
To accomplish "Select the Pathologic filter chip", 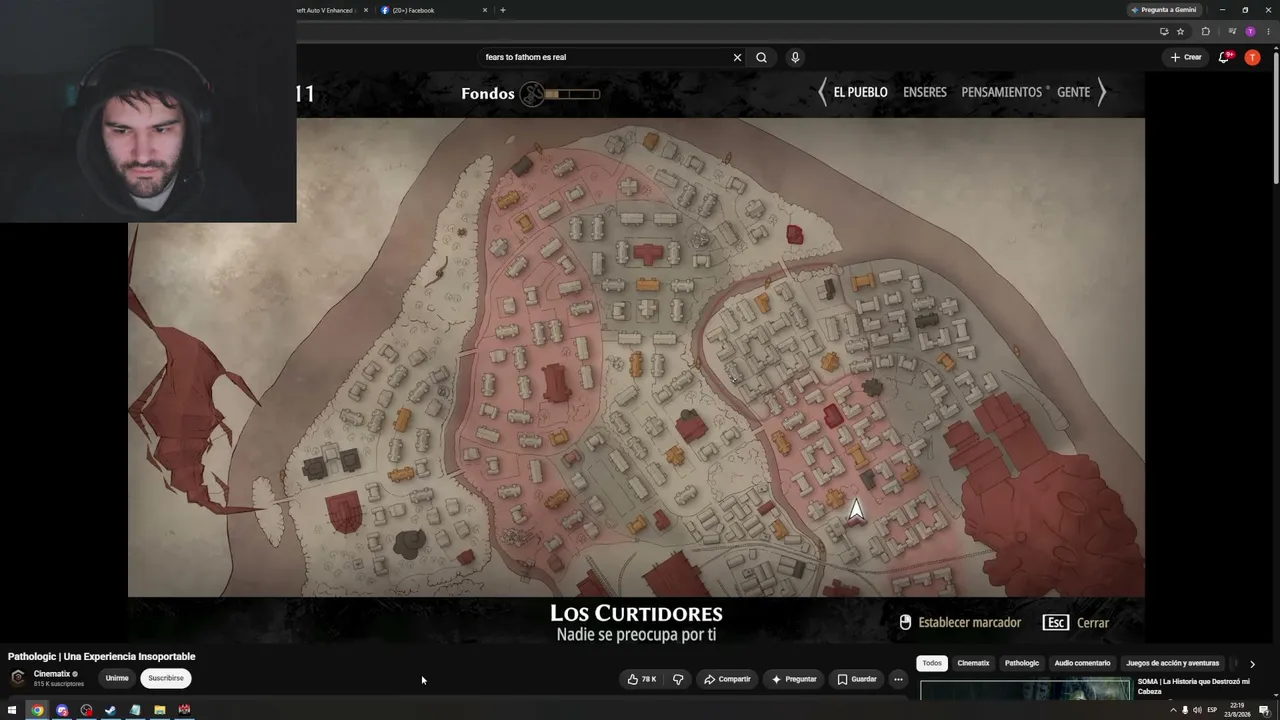I will (x=1022, y=663).
